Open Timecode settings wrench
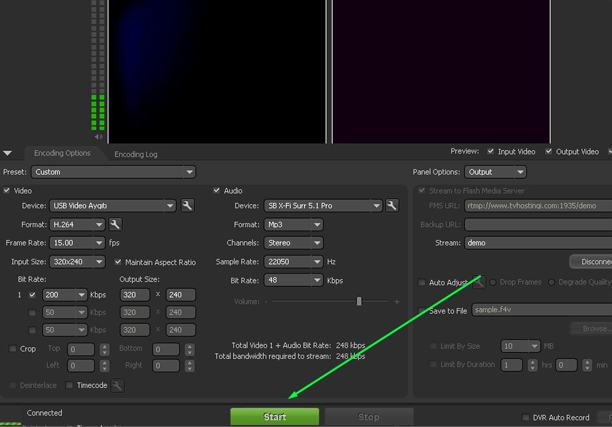The image size is (612, 427). (117, 385)
